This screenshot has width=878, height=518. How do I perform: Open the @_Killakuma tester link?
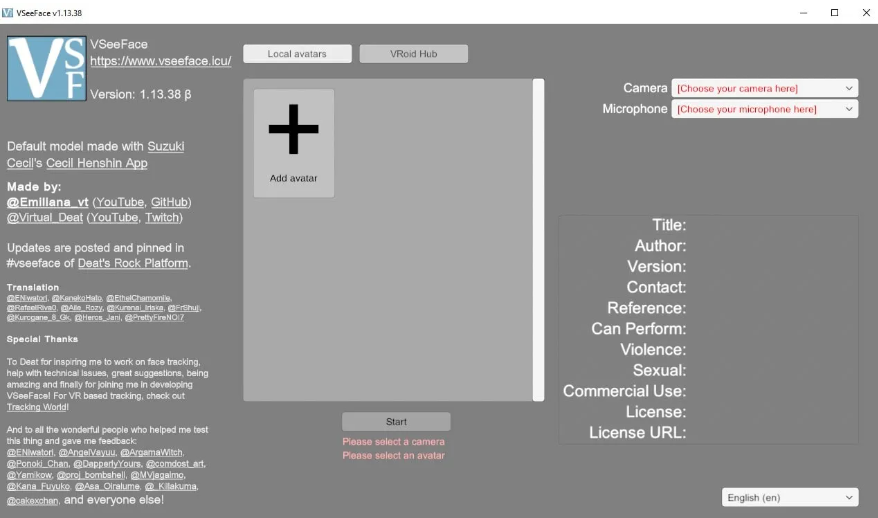click(170, 486)
